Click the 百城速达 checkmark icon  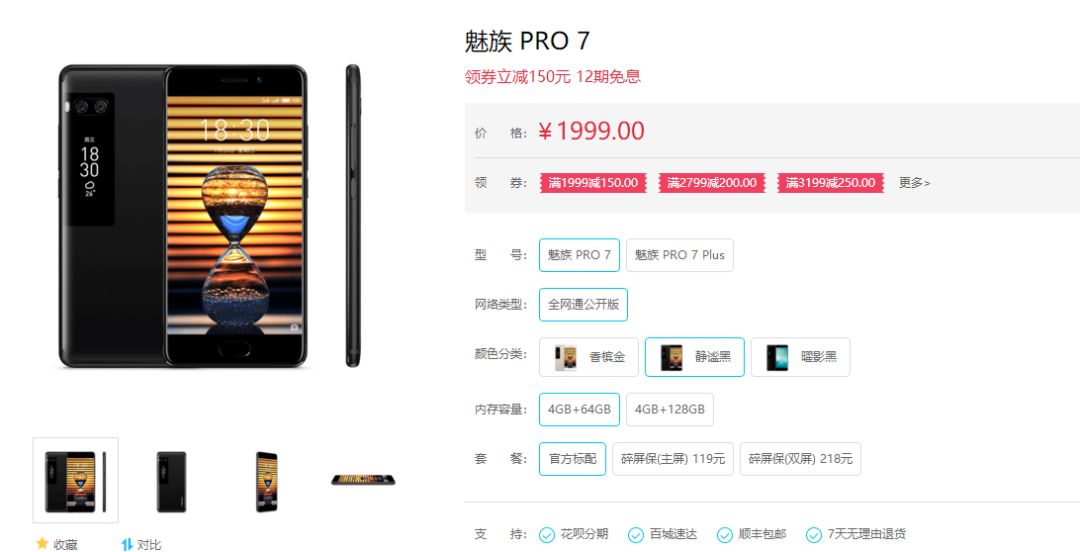tap(636, 535)
